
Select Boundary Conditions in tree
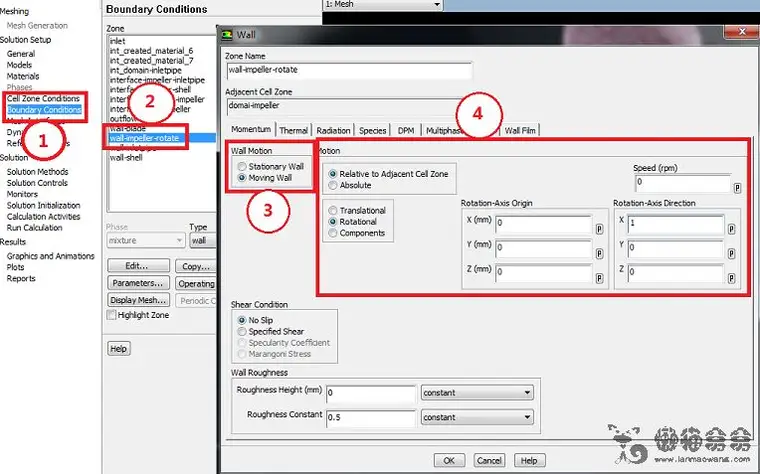44,110
